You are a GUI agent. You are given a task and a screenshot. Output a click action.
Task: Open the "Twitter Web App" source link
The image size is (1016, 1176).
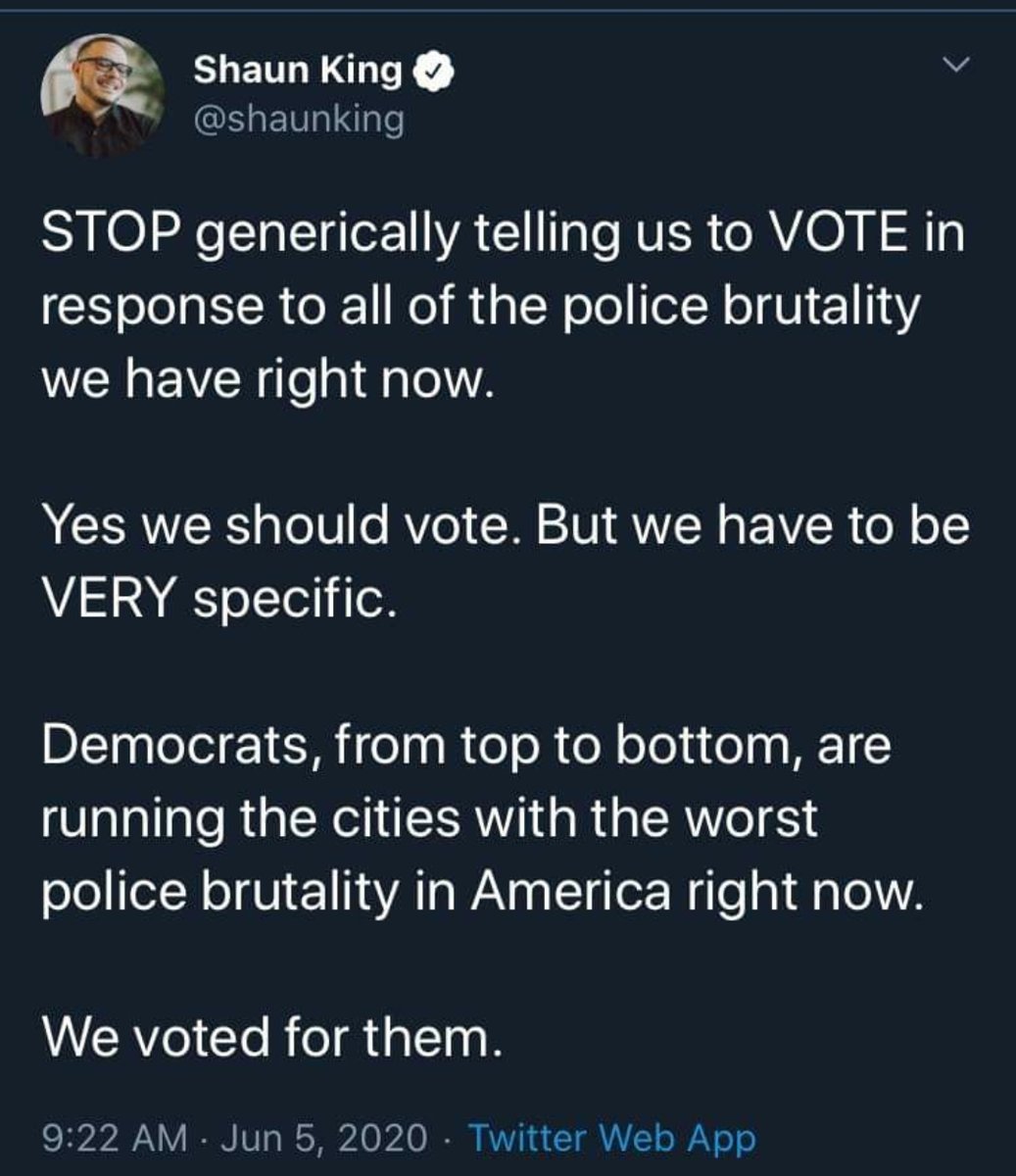(612, 1138)
